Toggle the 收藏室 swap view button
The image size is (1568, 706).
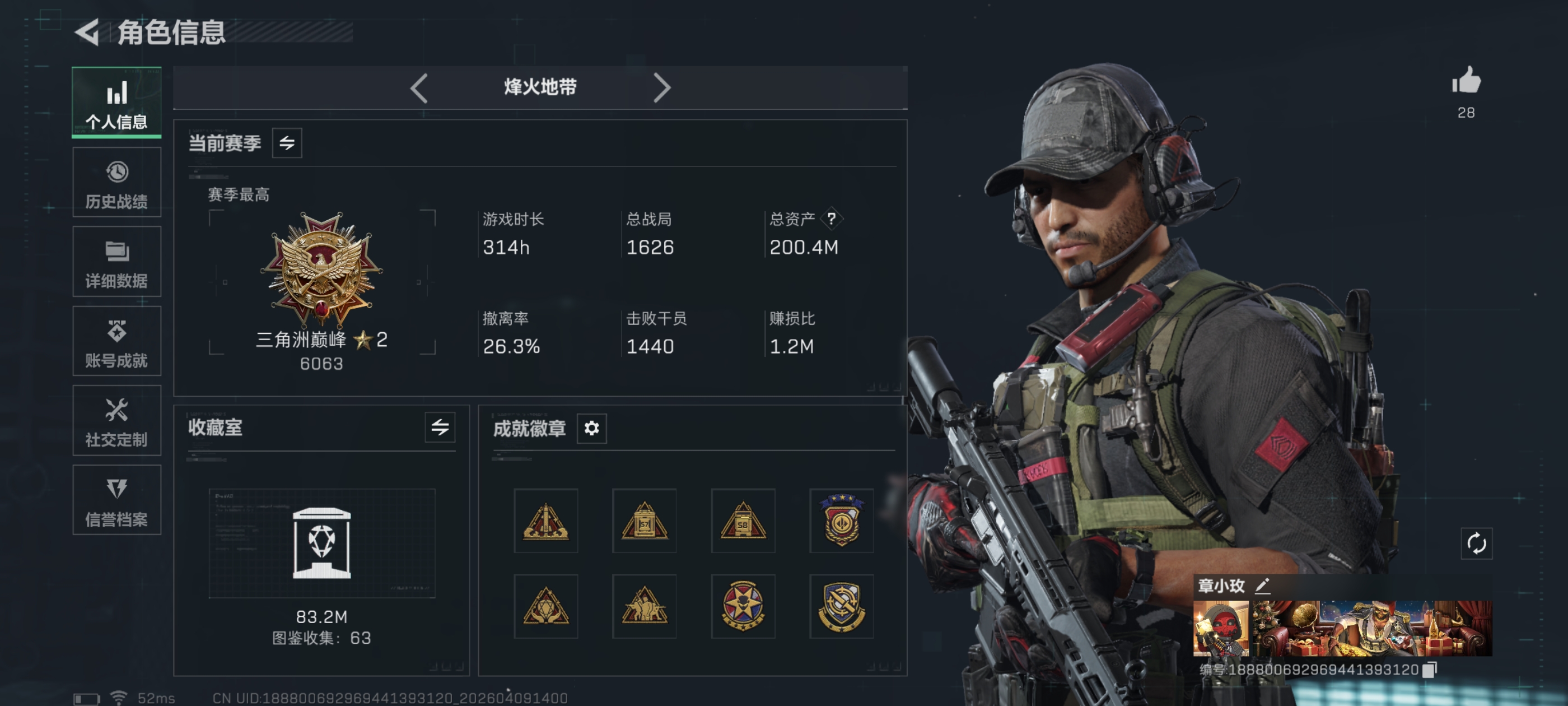pyautogui.click(x=440, y=428)
